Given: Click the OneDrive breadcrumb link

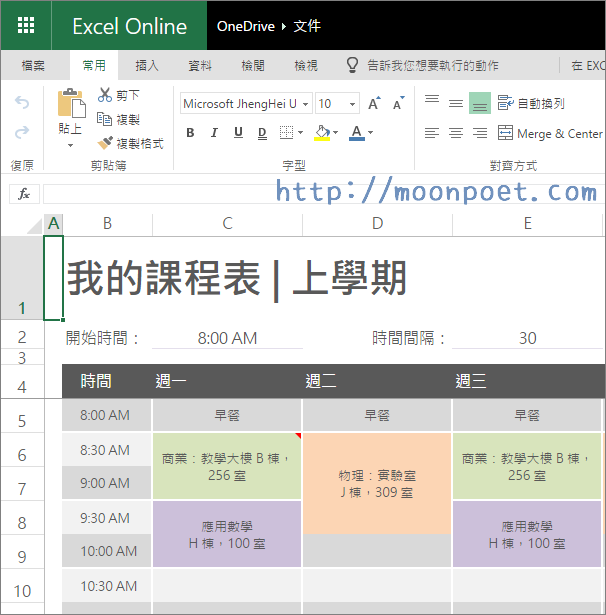Looking at the screenshot, I should pos(244,26).
